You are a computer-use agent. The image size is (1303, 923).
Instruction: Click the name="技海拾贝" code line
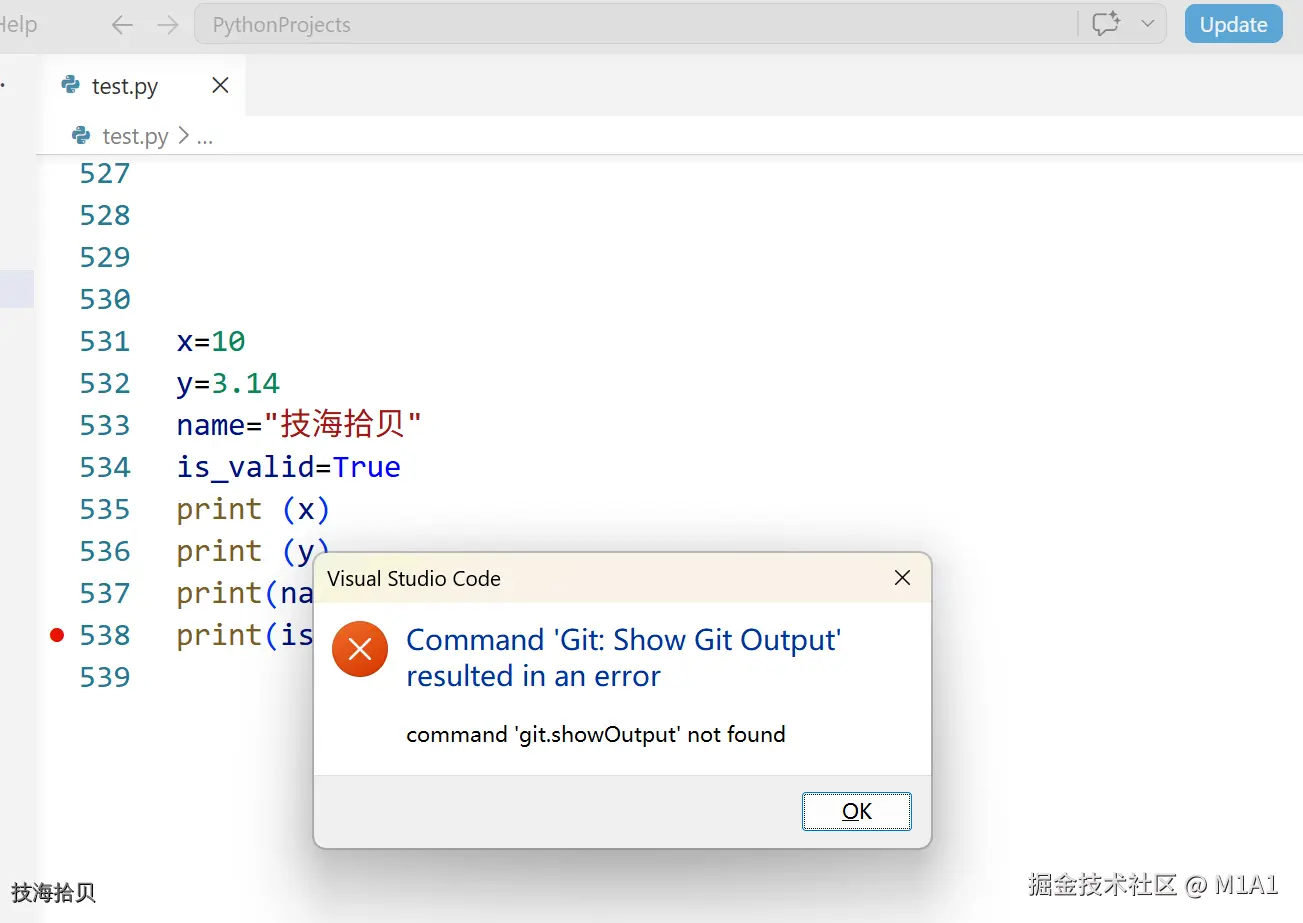coord(299,426)
